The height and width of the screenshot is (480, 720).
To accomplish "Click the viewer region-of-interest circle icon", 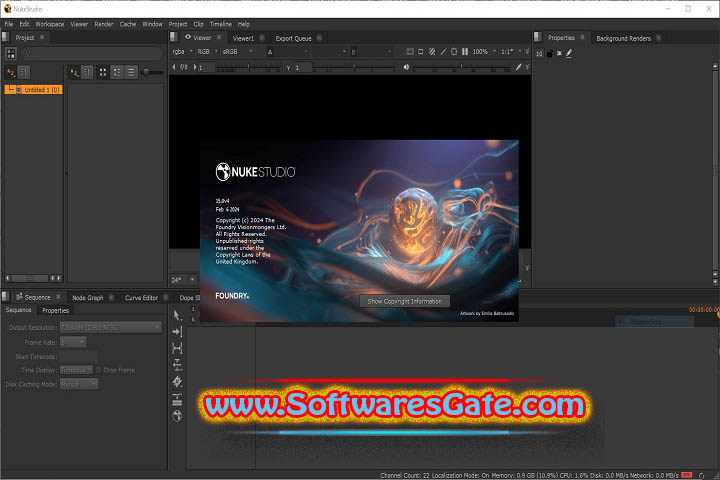I will click(x=454, y=51).
